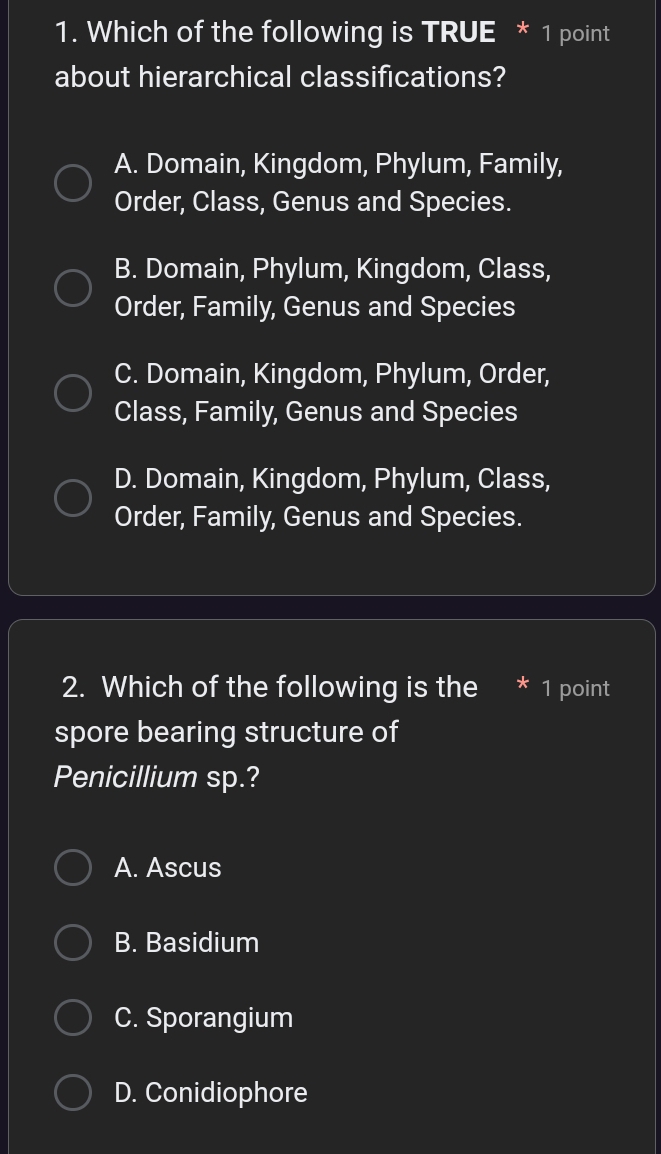Click the '1 point' label on question 2
The height and width of the screenshot is (1154, 661).
pyautogui.click(x=575, y=688)
